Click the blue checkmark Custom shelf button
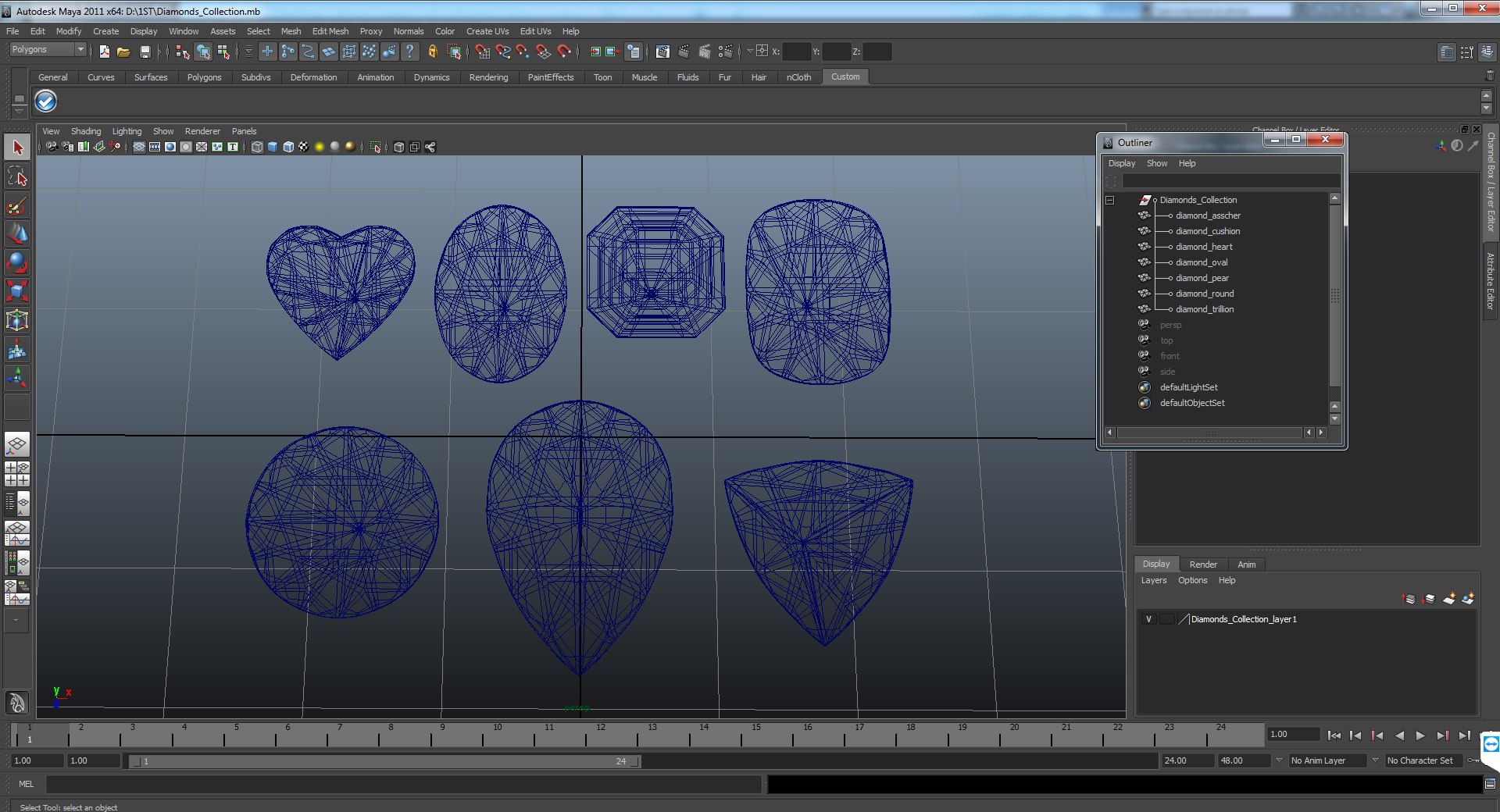The height and width of the screenshot is (812, 1500). [46, 101]
